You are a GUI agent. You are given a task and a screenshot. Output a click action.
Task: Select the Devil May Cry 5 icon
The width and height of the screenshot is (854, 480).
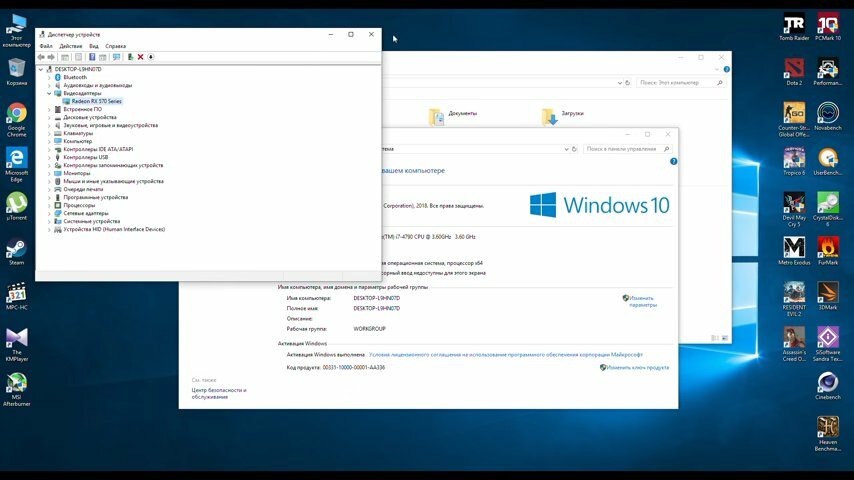click(x=794, y=210)
